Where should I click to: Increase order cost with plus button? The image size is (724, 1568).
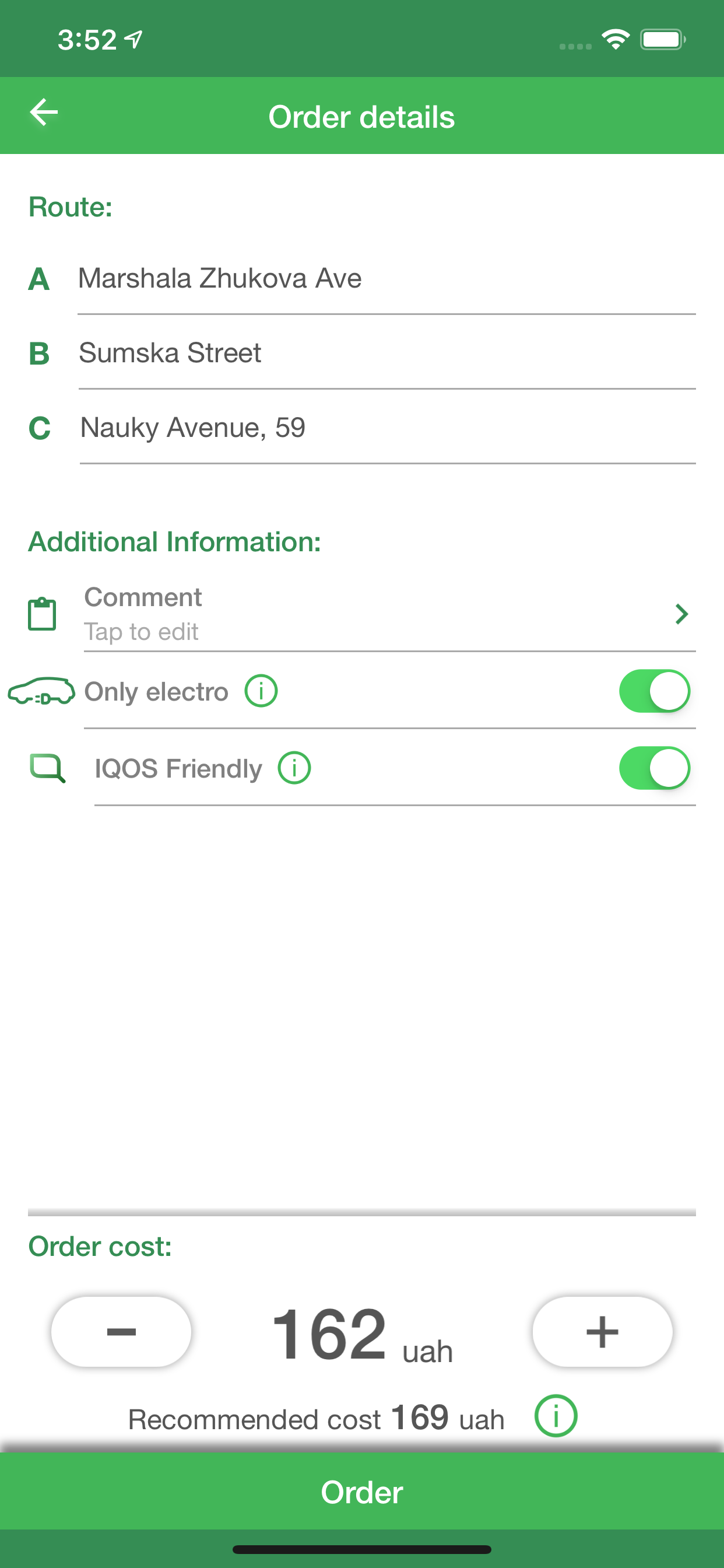(602, 1332)
